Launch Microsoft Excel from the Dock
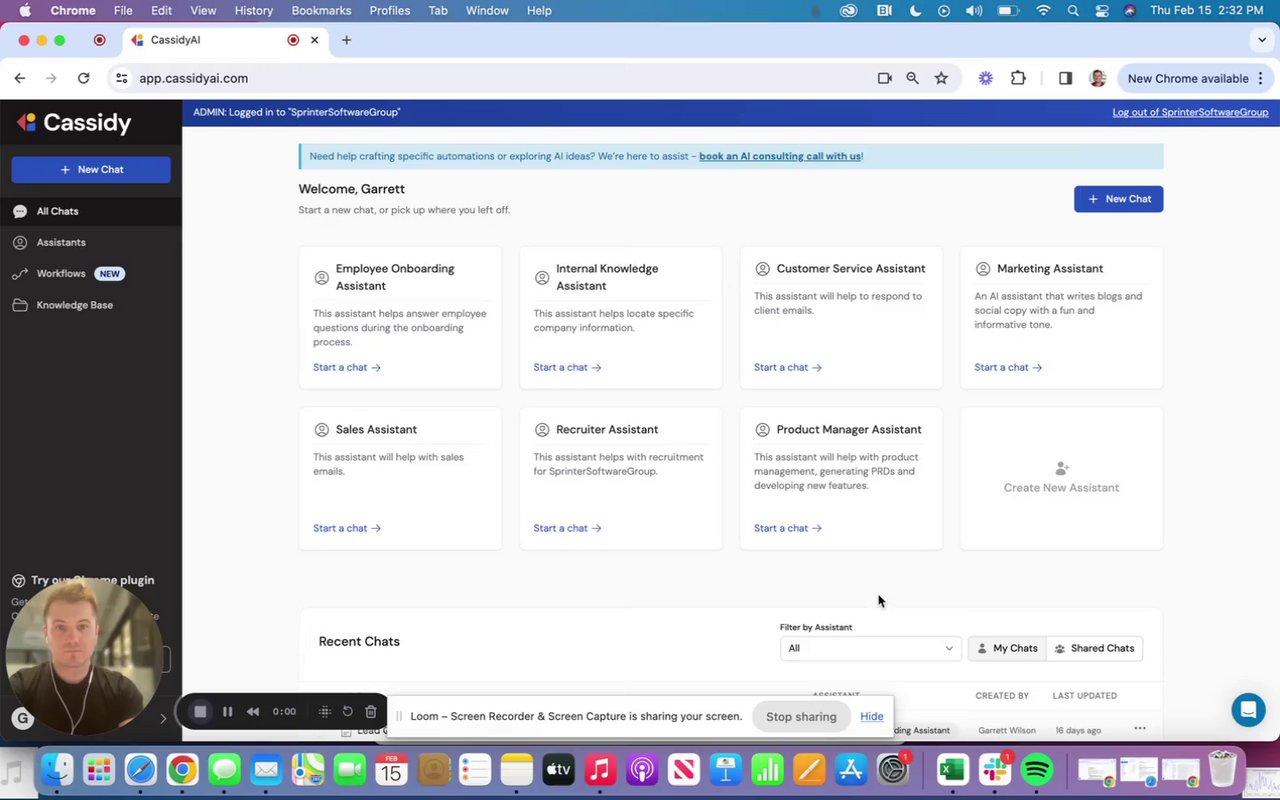This screenshot has height=800, width=1280. (952, 770)
